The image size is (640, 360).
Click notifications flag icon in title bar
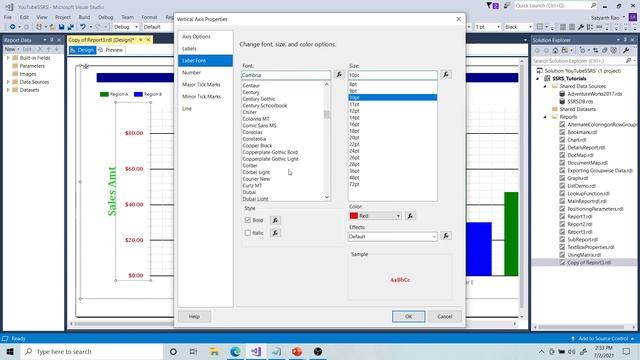pos(492,6)
